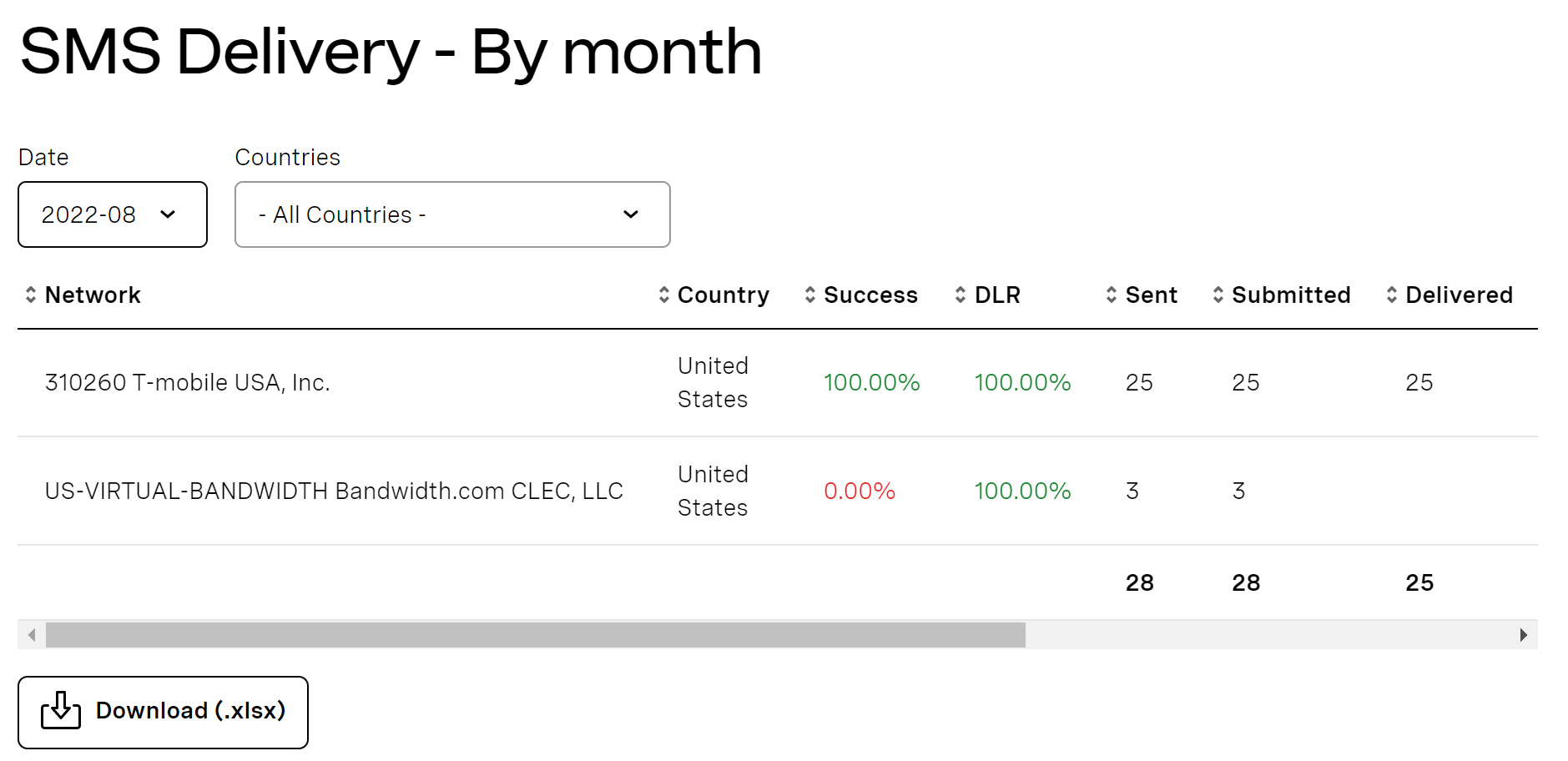1568x761 pixels.
Task: Click the Download (.xlsx) button
Action: [163, 712]
